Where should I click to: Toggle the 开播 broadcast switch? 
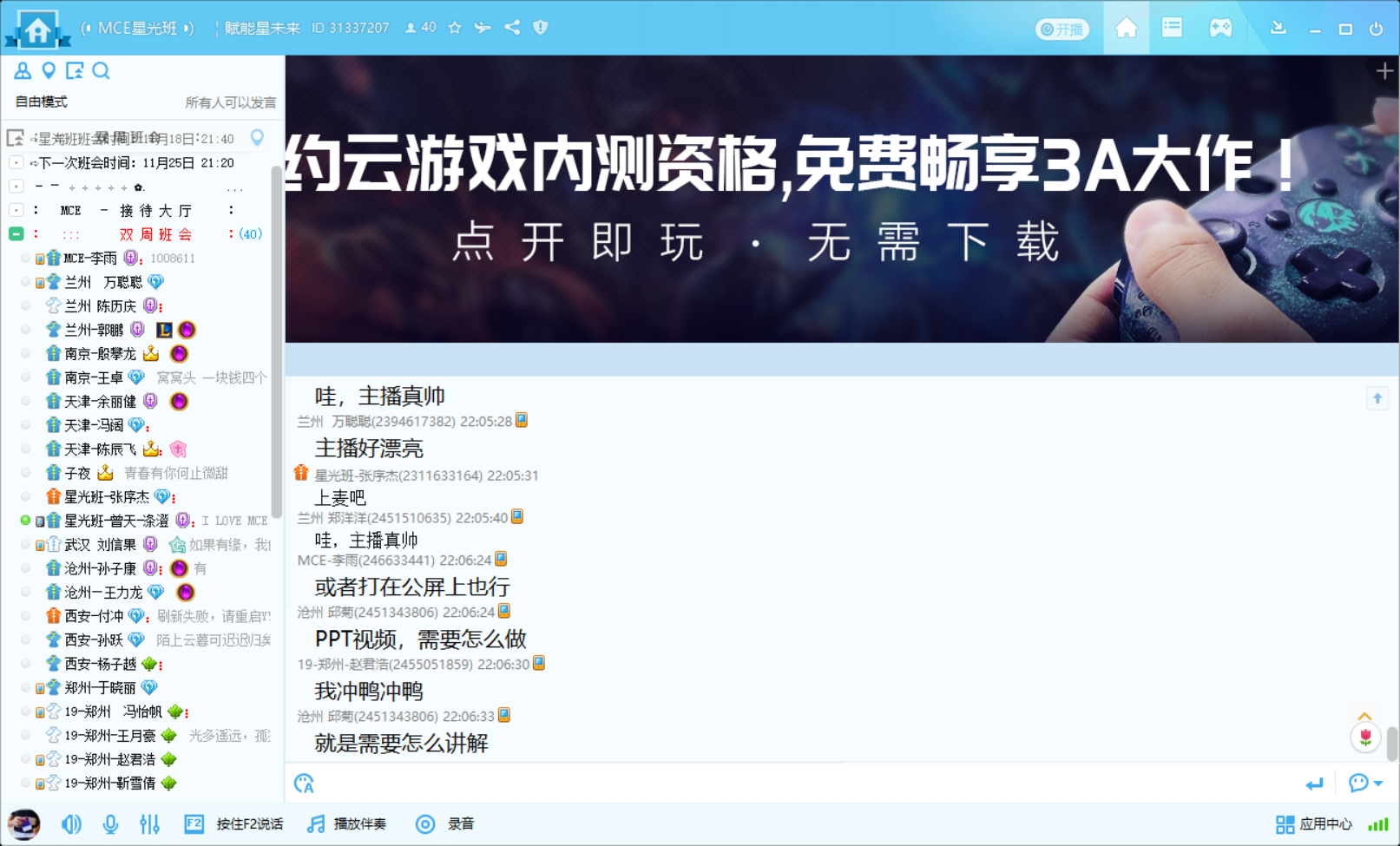tap(1062, 30)
